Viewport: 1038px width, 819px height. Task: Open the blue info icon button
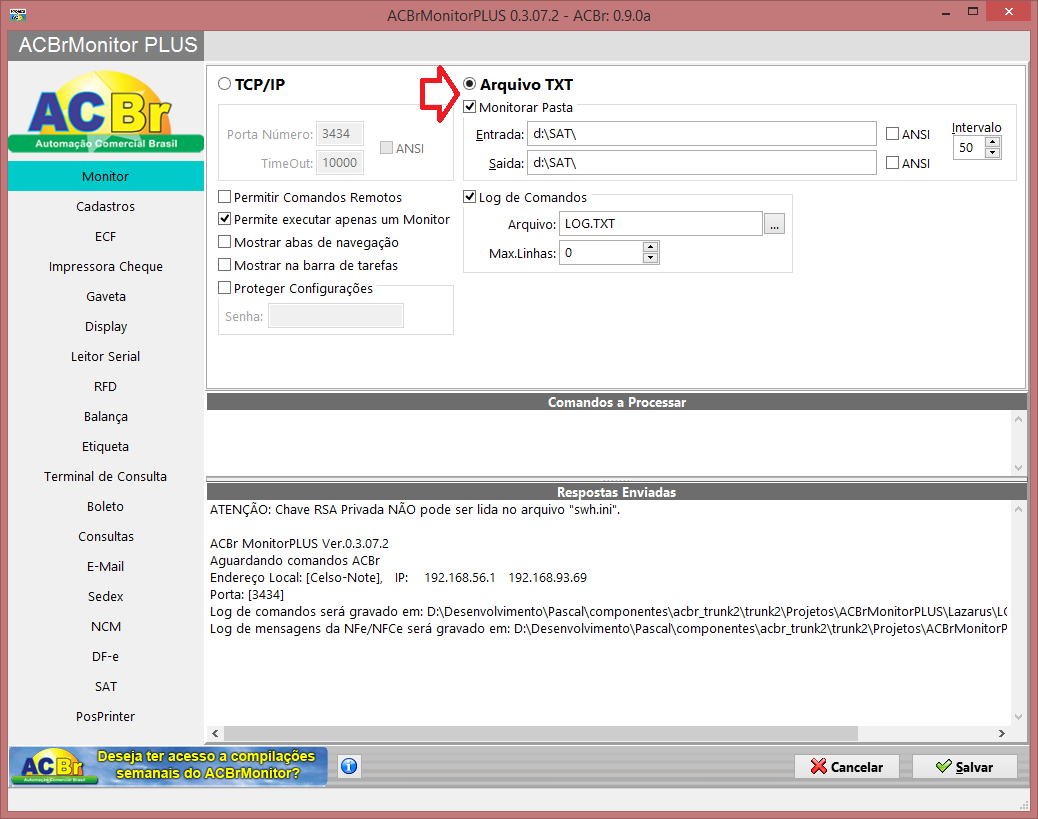(x=349, y=766)
